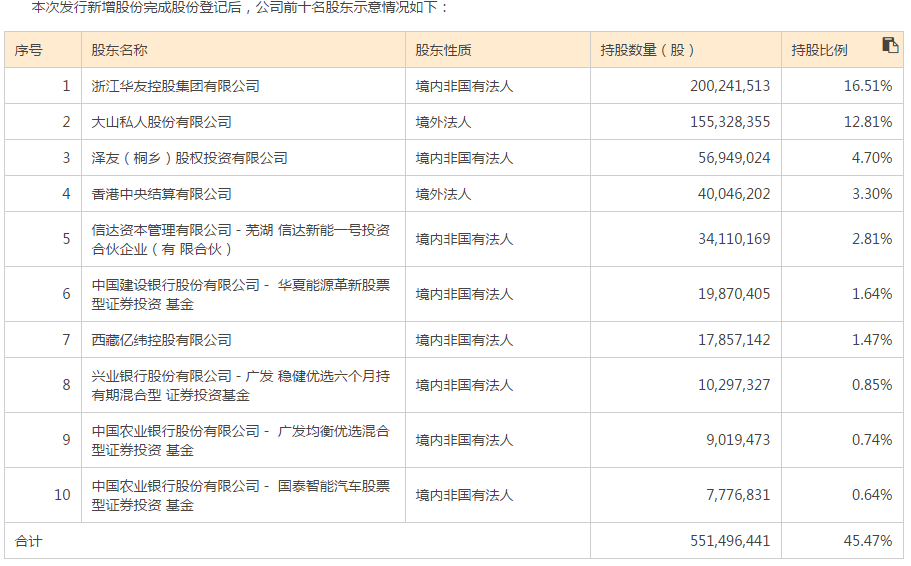Click 境外法人 in the 大山私人股份 row
The height and width of the screenshot is (566, 911).
[443, 122]
